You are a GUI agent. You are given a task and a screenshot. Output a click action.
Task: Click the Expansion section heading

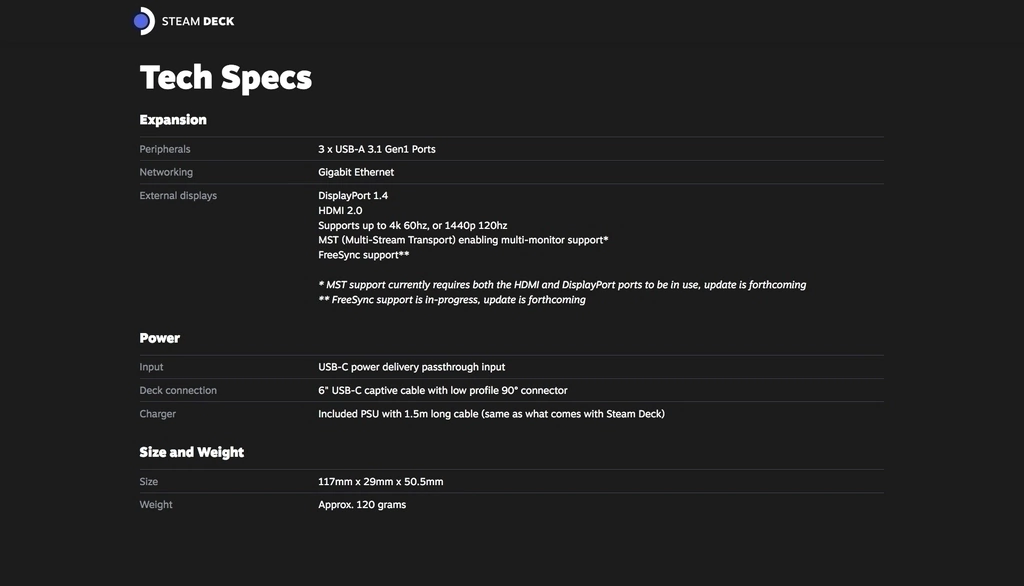(x=172, y=120)
